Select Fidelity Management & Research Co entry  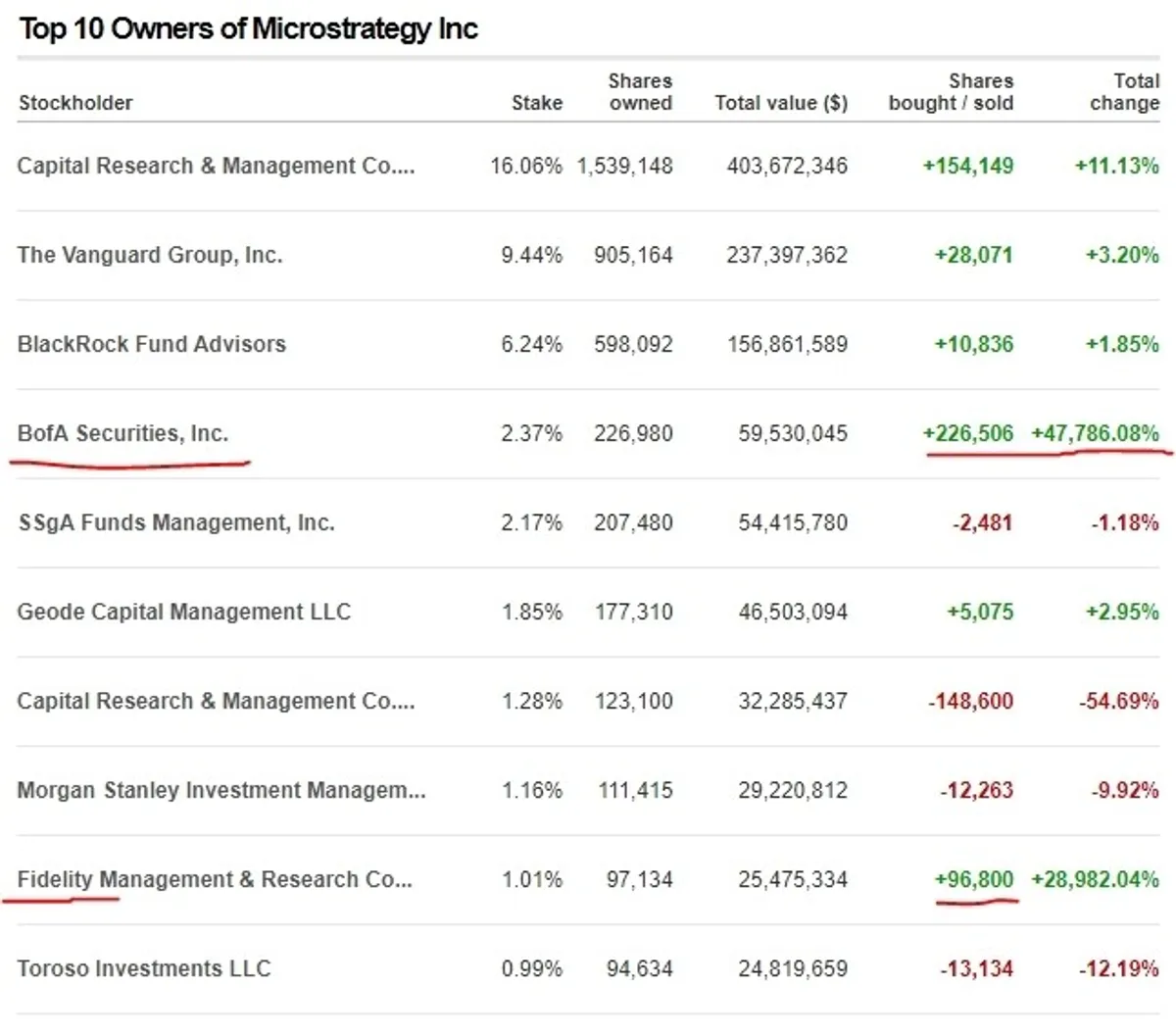click(215, 879)
